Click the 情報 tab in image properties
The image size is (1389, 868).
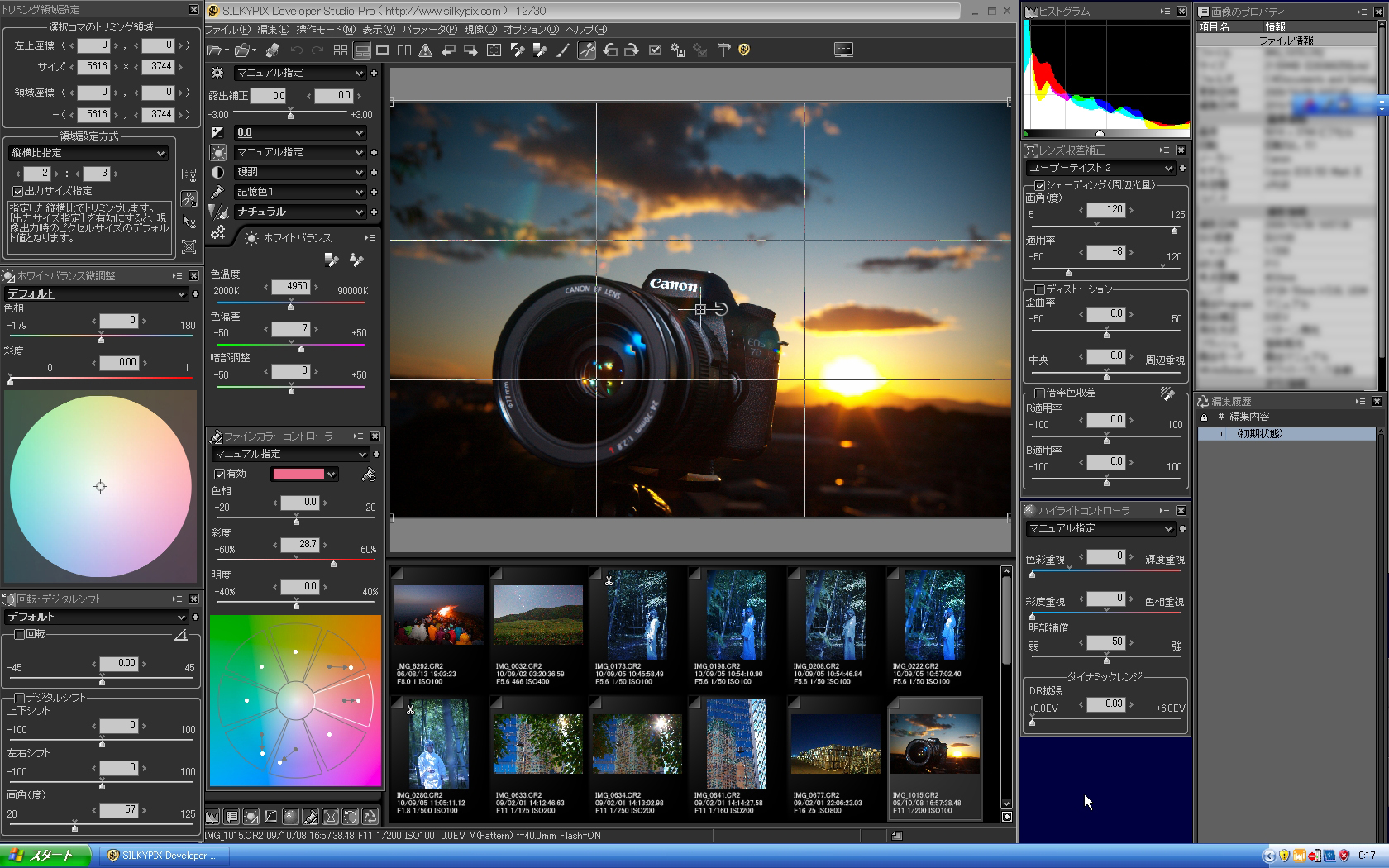pyautogui.click(x=1275, y=27)
